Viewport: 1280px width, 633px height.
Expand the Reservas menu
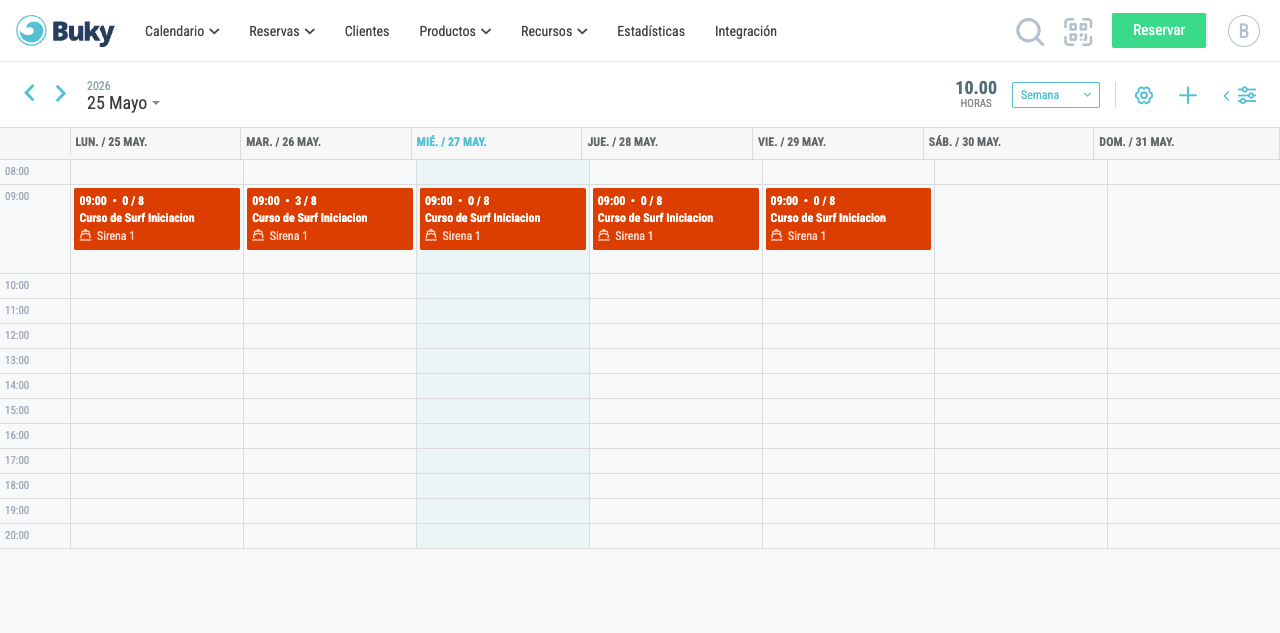282,31
